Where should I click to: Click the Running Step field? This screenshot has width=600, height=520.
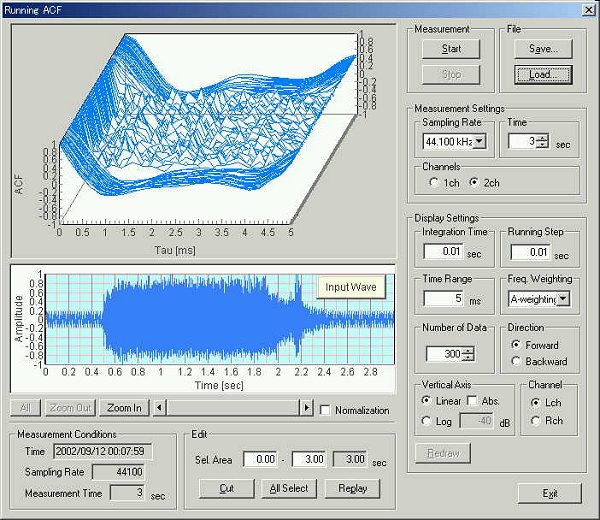pos(530,253)
